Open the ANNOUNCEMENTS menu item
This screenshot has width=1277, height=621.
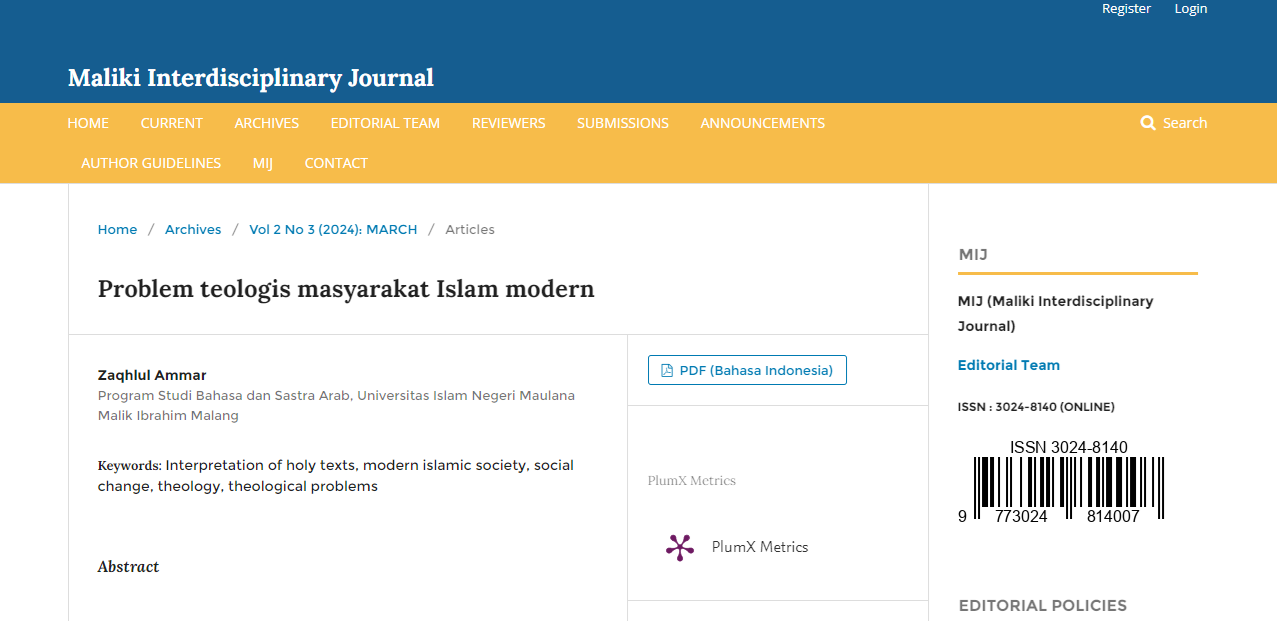[762, 123]
